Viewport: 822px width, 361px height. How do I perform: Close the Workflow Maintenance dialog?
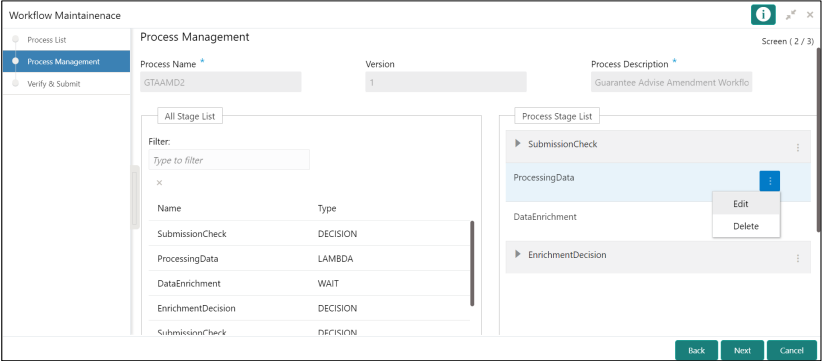click(809, 15)
